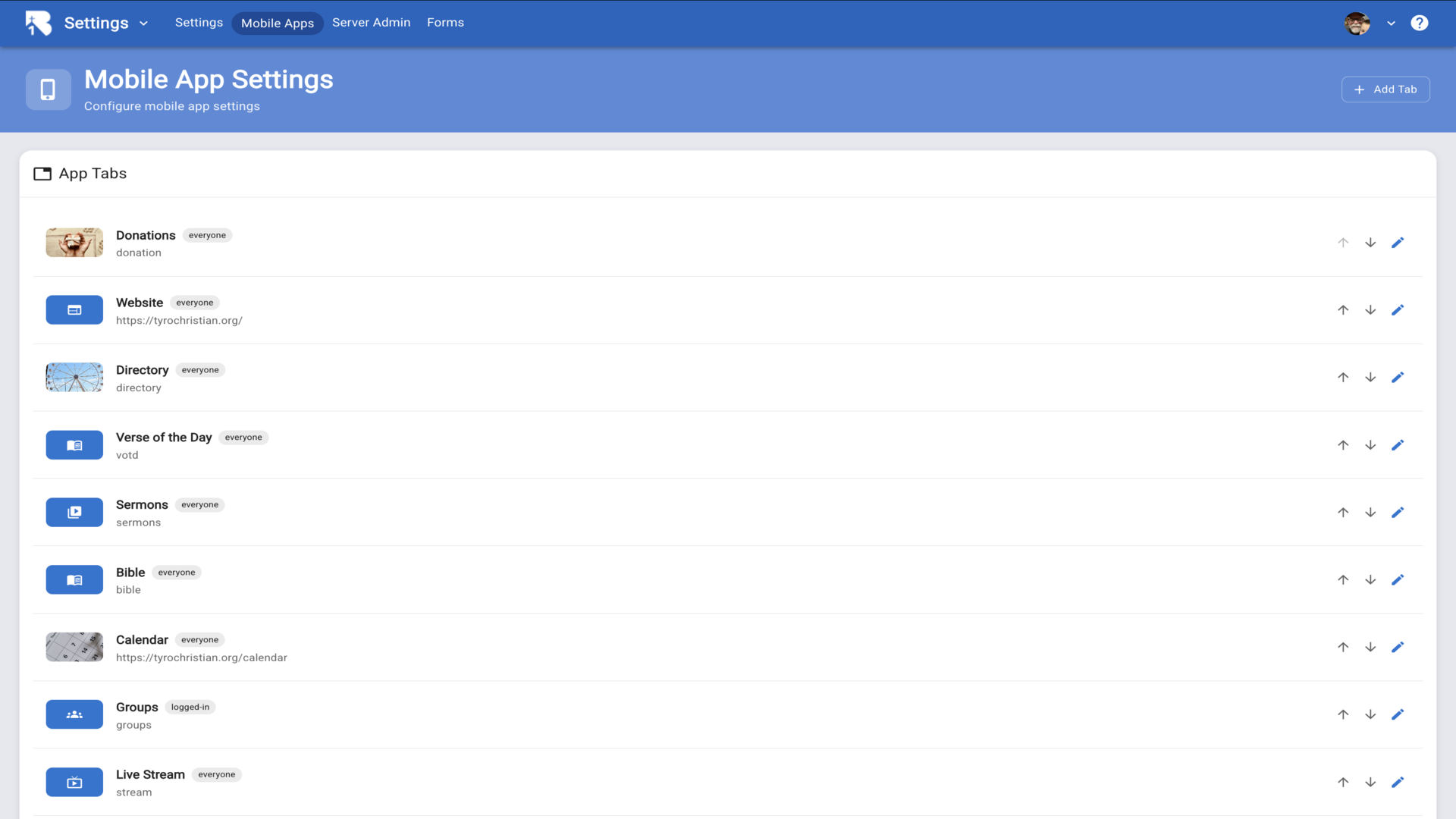Move Groups tab up
The image size is (1456, 819).
click(1343, 715)
